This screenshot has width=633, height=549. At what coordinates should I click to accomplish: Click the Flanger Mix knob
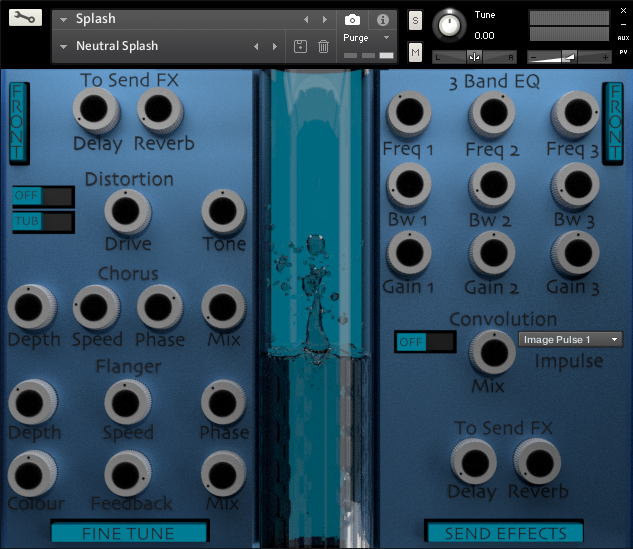point(223,475)
